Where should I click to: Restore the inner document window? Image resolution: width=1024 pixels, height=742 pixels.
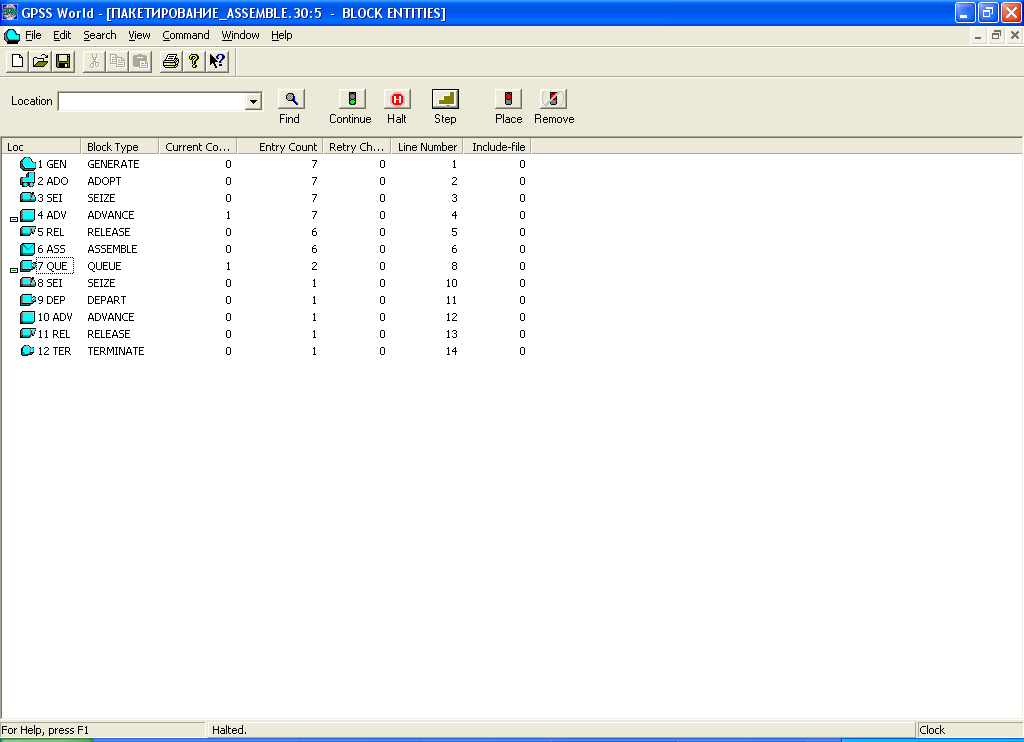pyautogui.click(x=996, y=35)
